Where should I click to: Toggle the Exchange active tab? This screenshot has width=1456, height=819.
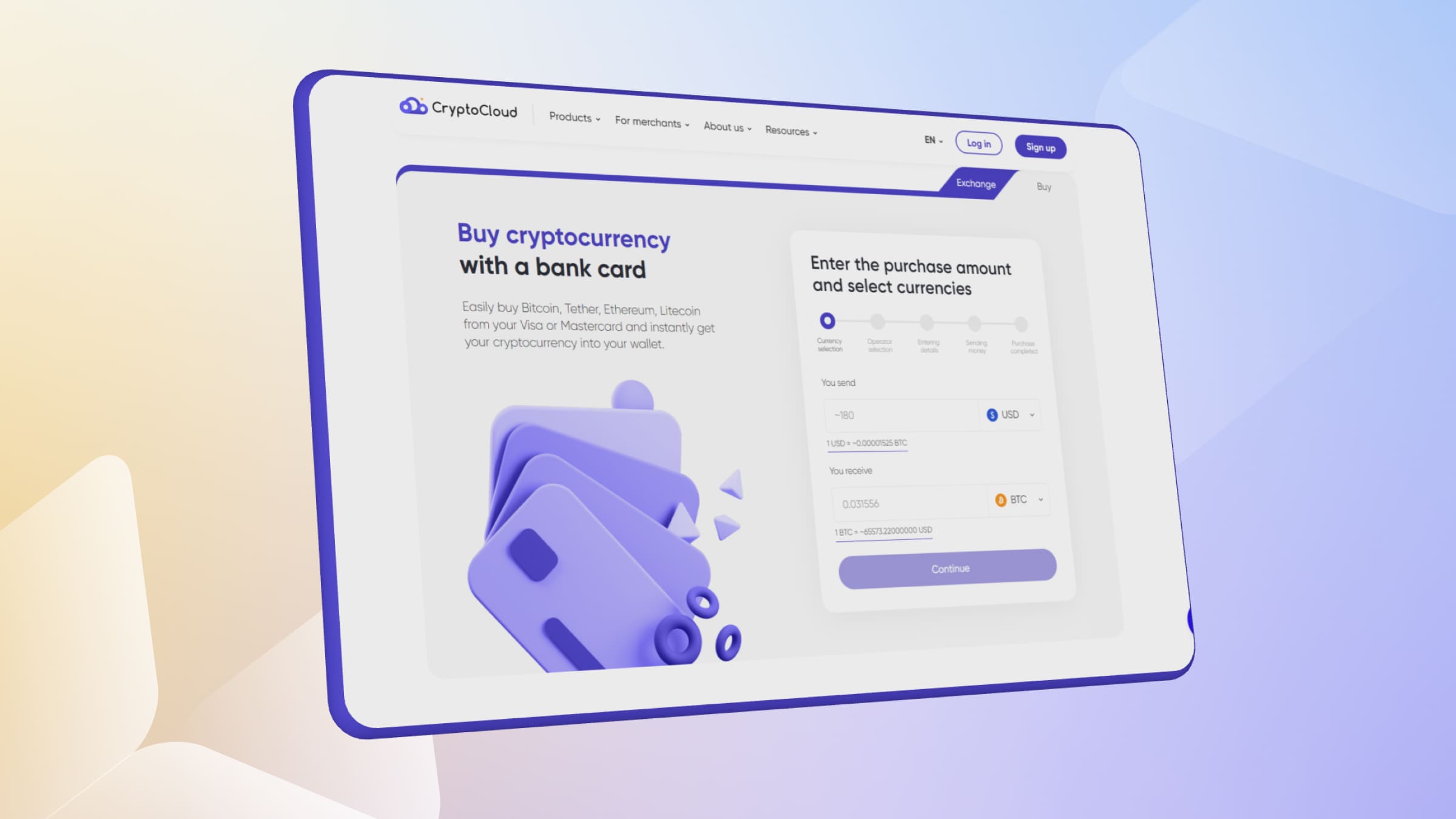(975, 183)
